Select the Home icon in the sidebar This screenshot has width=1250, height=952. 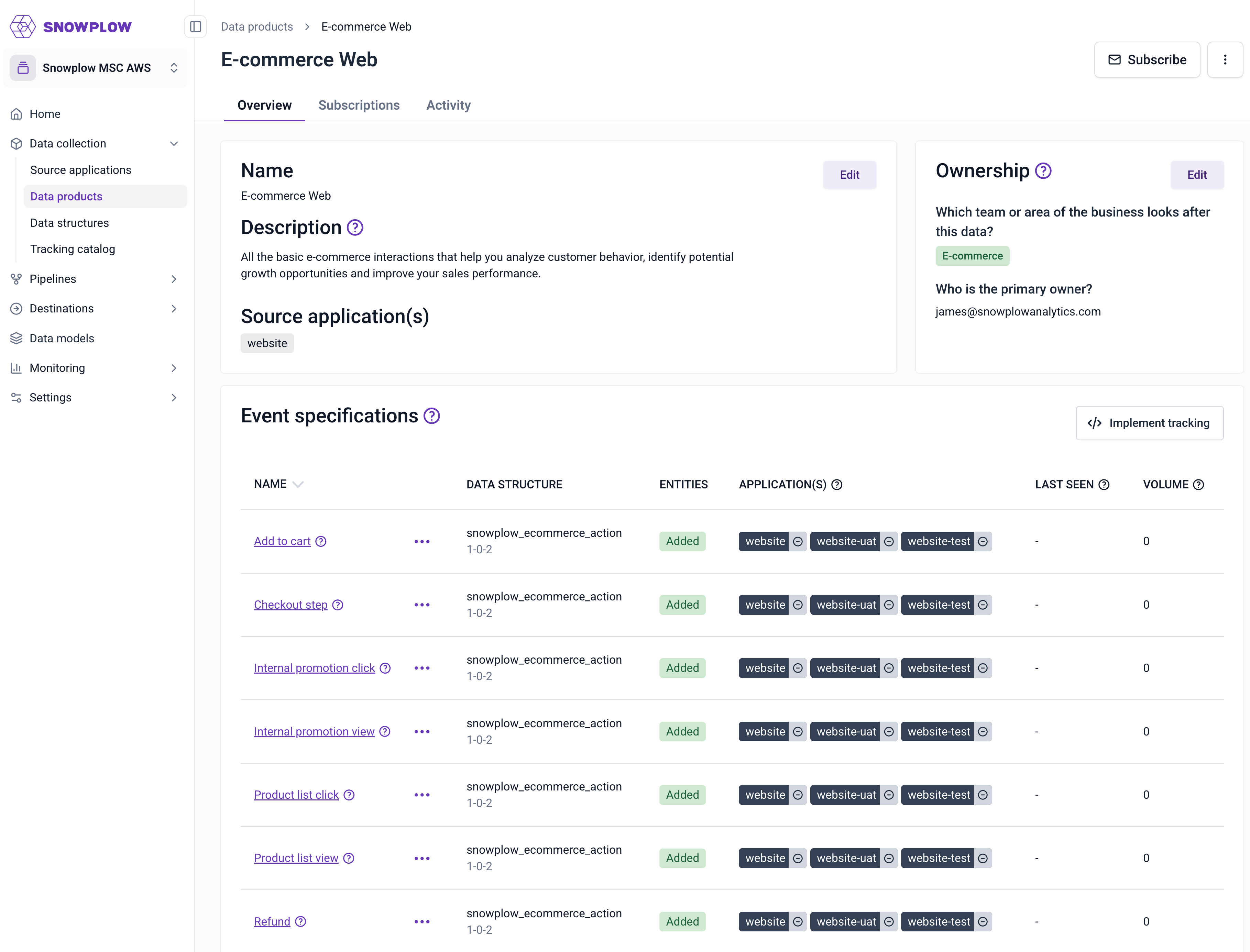(x=17, y=113)
